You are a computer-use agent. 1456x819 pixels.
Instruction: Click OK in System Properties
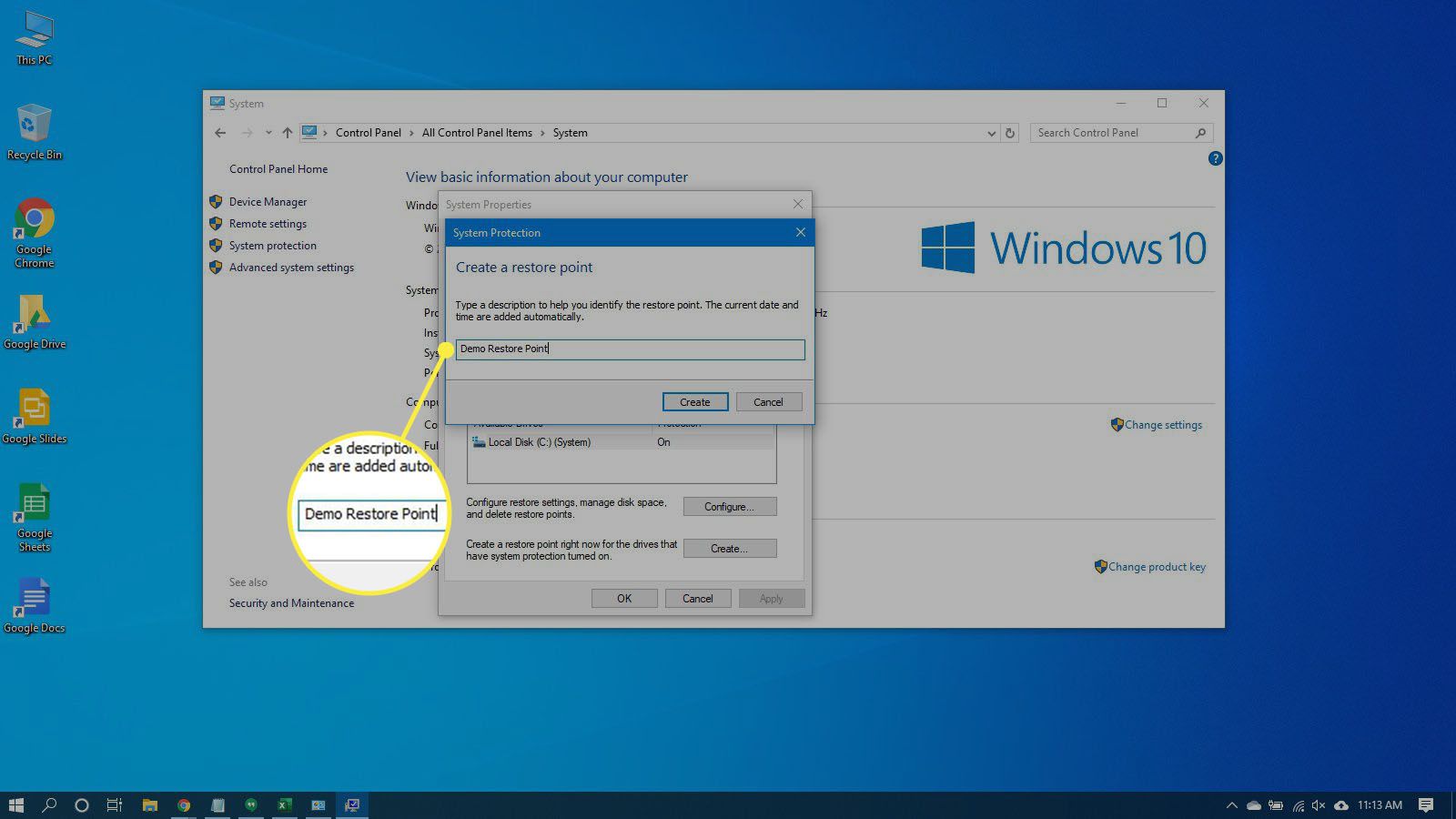click(624, 599)
